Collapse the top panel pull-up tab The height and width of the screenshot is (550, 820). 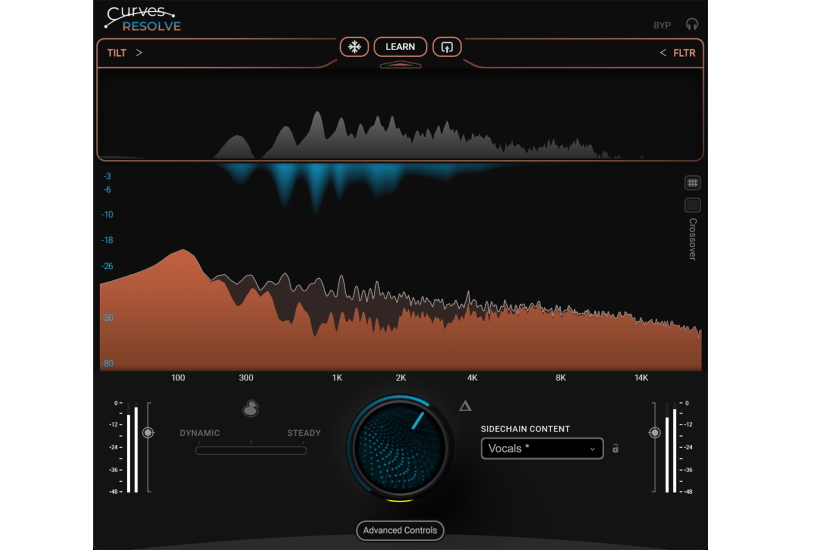(x=401, y=65)
